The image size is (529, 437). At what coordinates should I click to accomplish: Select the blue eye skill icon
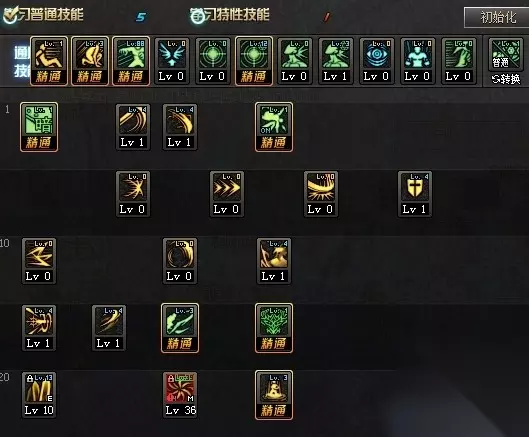point(377,61)
